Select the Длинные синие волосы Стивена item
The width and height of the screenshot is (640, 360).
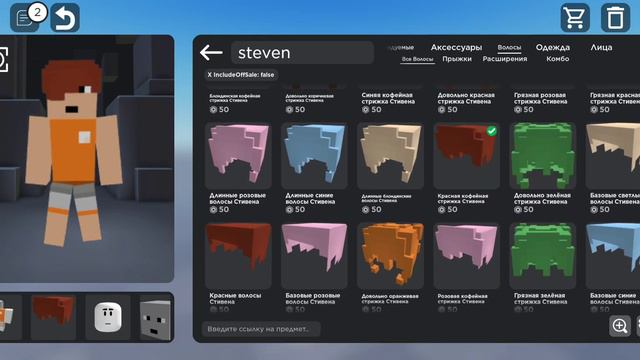point(314,156)
